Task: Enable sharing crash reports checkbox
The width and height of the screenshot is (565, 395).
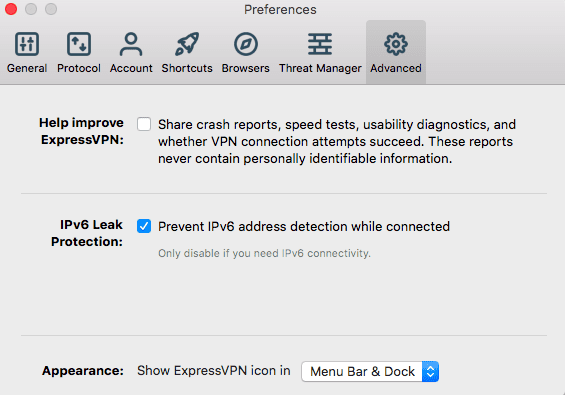Action: [144, 124]
